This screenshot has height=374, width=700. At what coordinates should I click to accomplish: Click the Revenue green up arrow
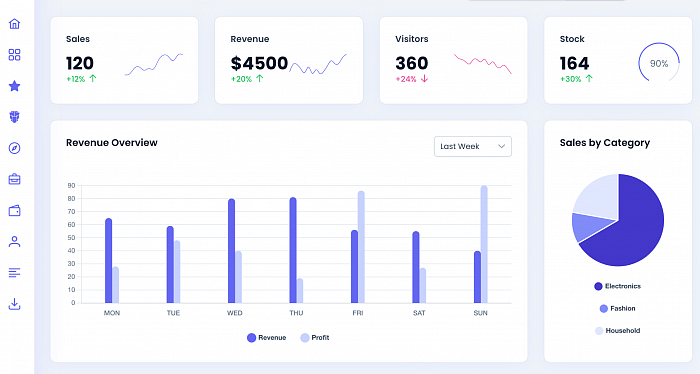(260, 79)
